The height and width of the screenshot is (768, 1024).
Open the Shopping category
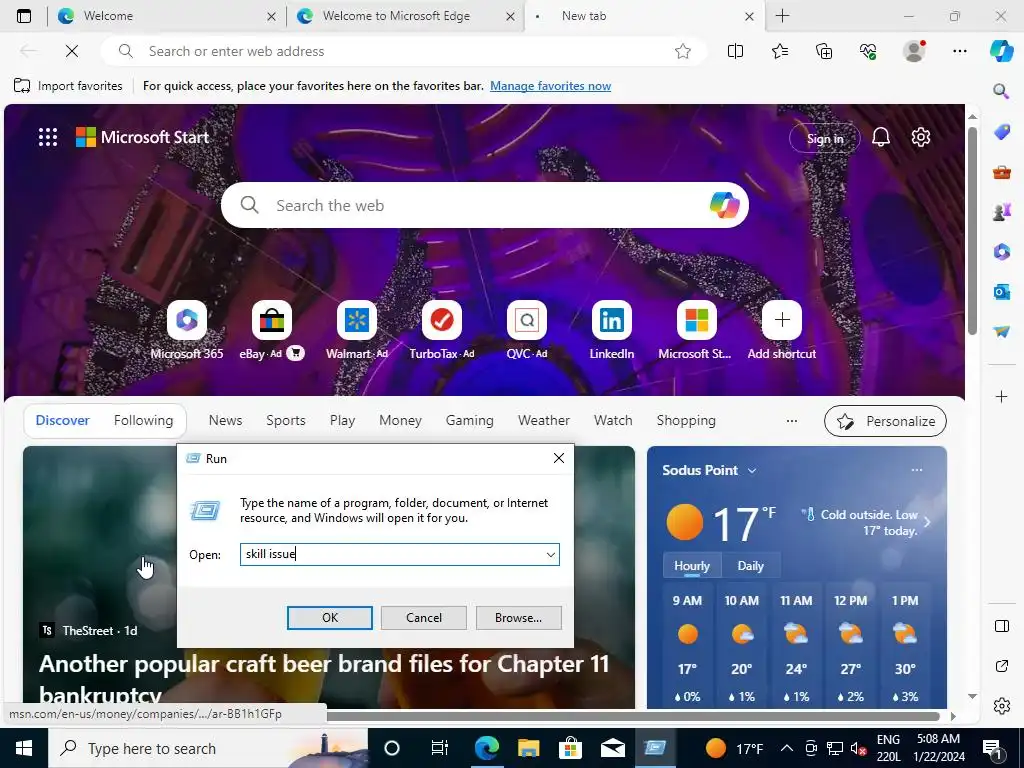pyautogui.click(x=686, y=421)
